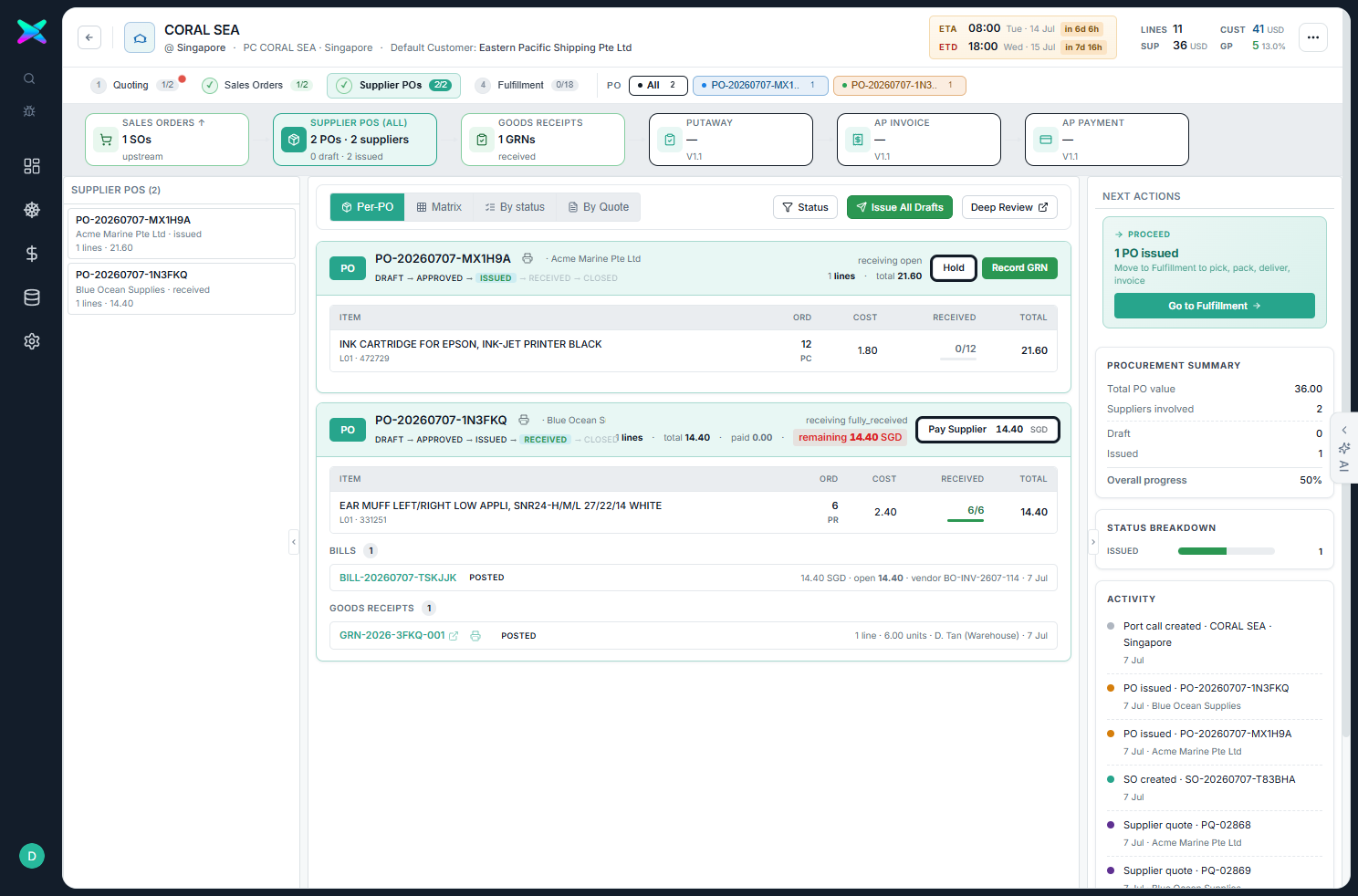Click the print icon next to PO-20260707-MX1H9A
Image resolution: width=1358 pixels, height=896 pixels.
click(528, 258)
